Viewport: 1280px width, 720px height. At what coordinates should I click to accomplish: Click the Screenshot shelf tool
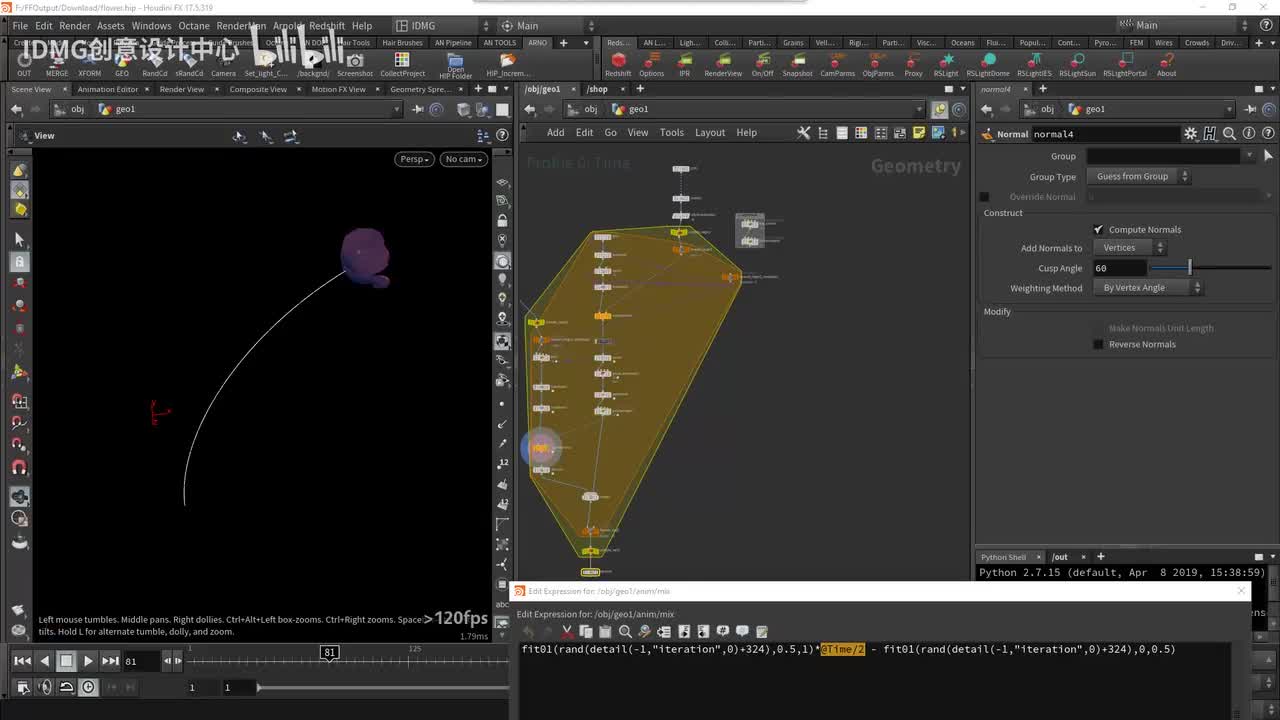click(x=355, y=63)
